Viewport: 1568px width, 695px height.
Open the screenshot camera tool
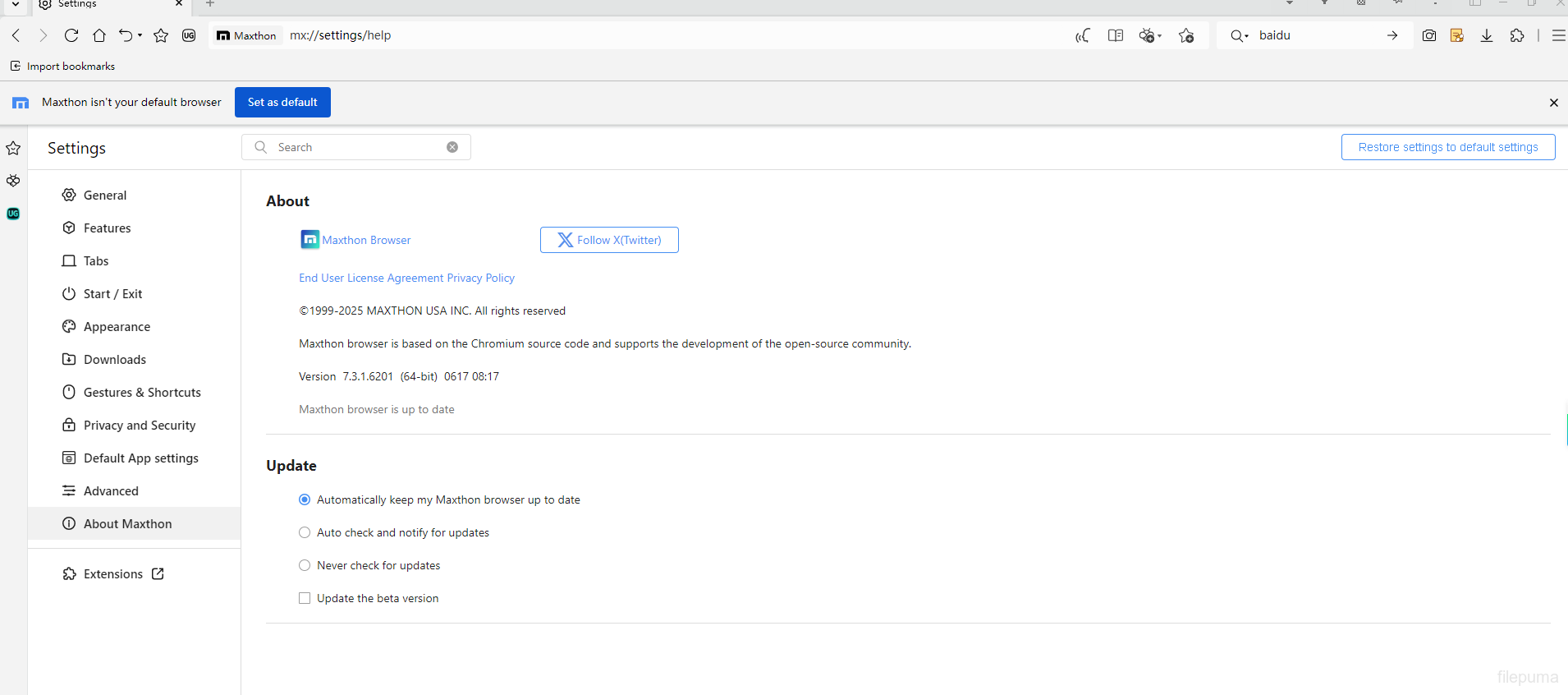coord(1429,35)
